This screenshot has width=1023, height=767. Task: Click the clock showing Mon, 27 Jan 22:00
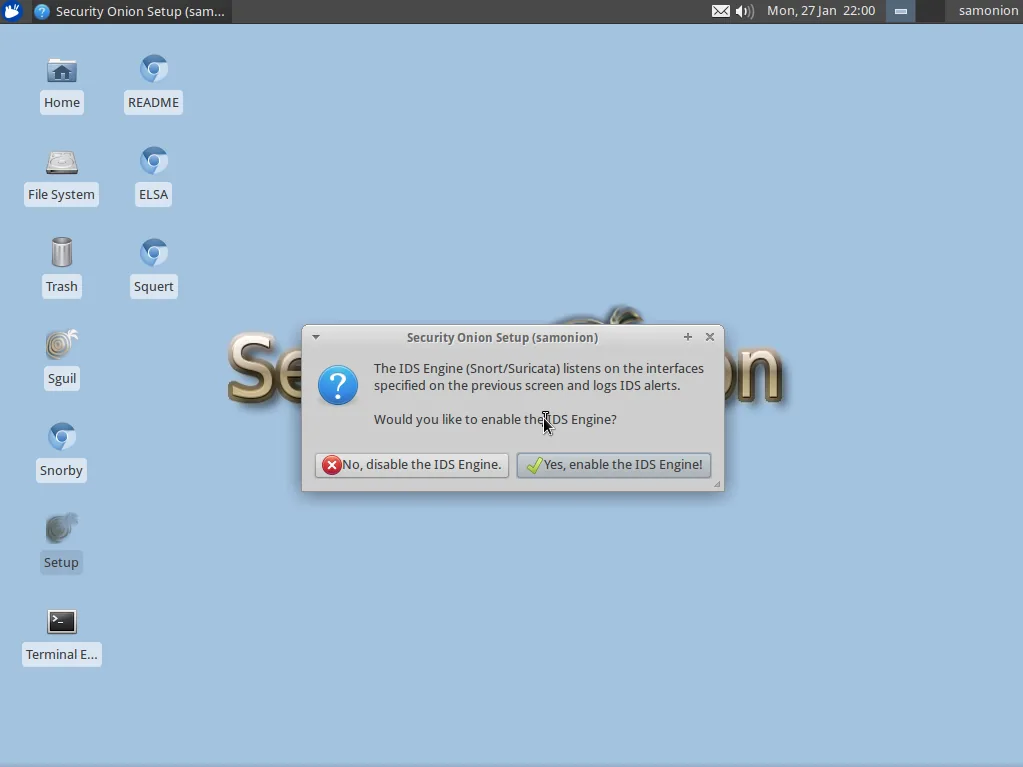(x=821, y=11)
